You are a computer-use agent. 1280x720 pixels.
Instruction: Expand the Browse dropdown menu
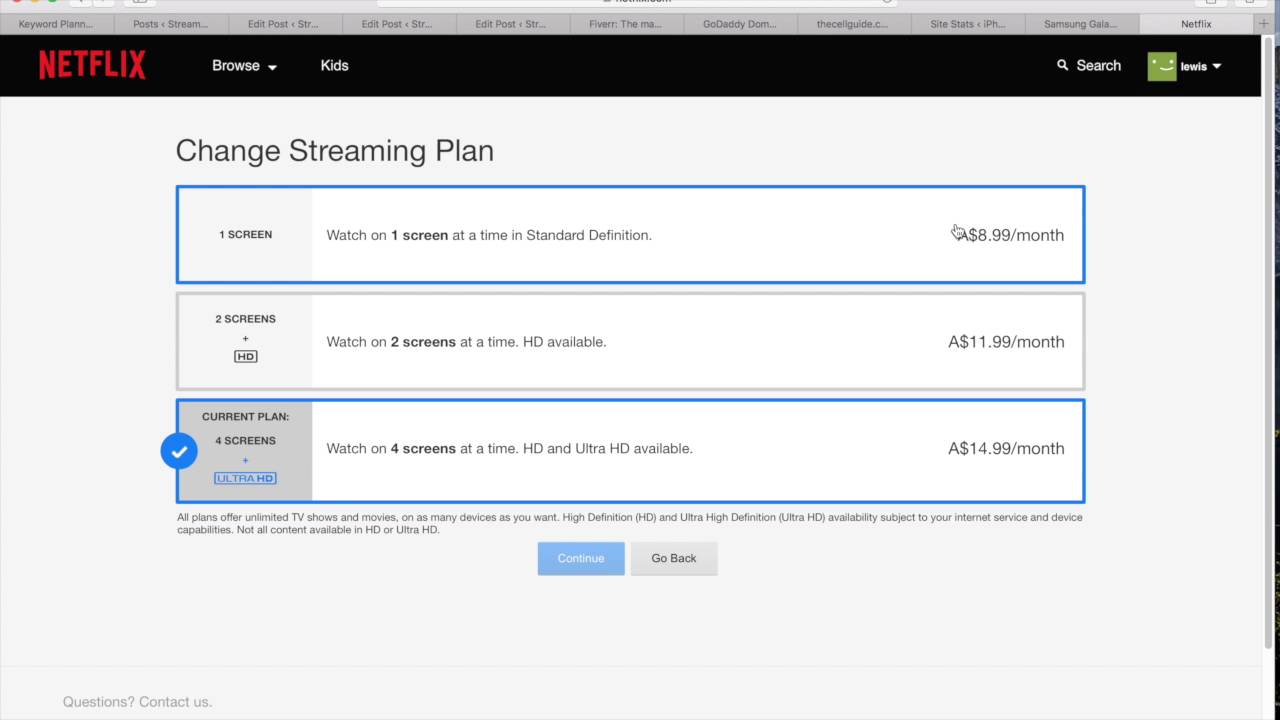point(244,66)
